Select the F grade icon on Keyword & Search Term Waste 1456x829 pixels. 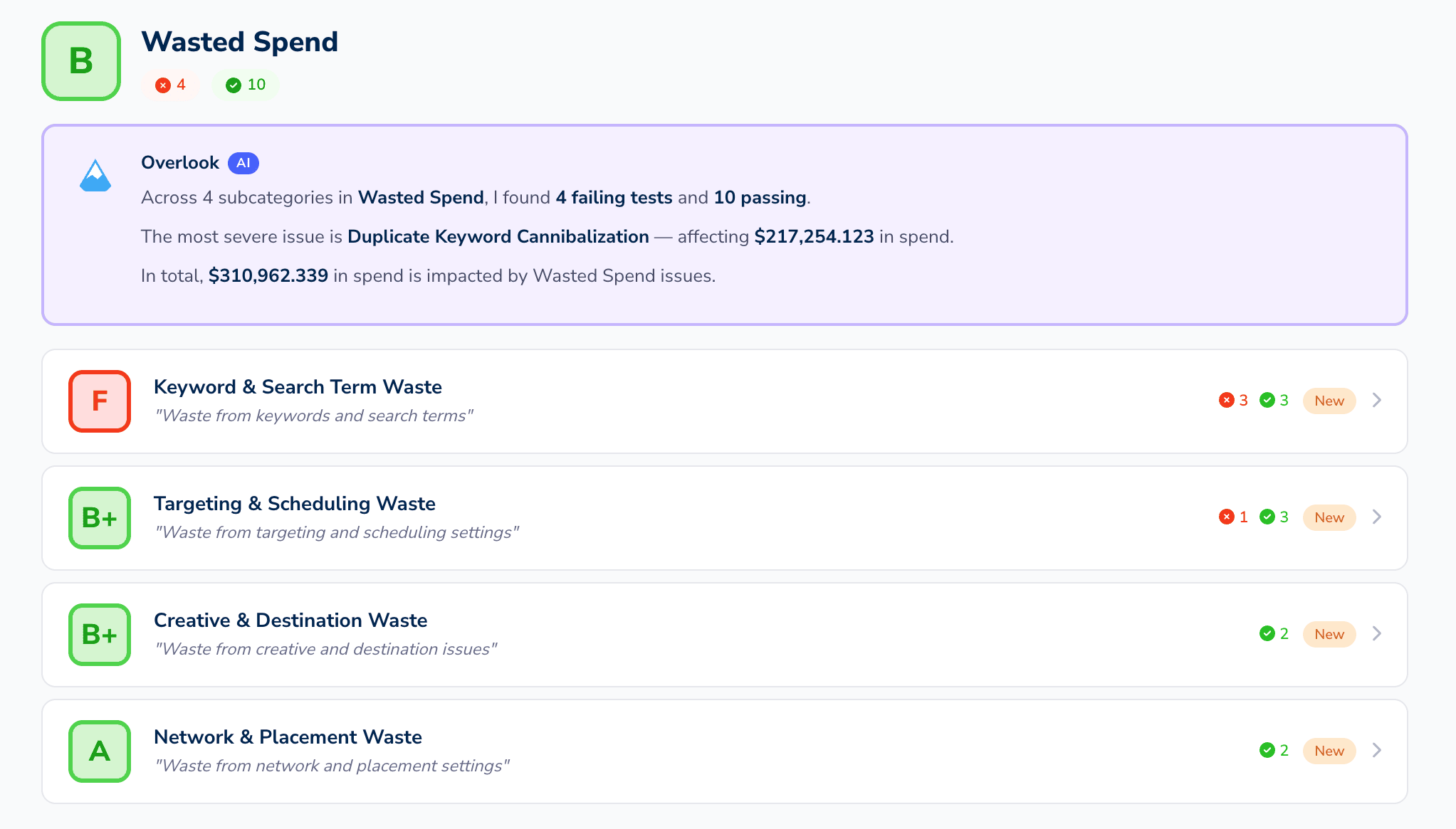tap(99, 401)
